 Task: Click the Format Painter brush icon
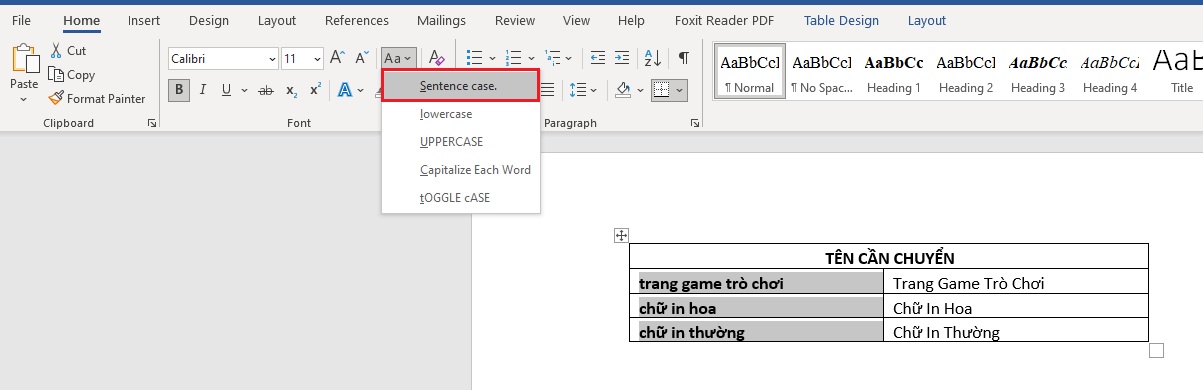[57, 98]
